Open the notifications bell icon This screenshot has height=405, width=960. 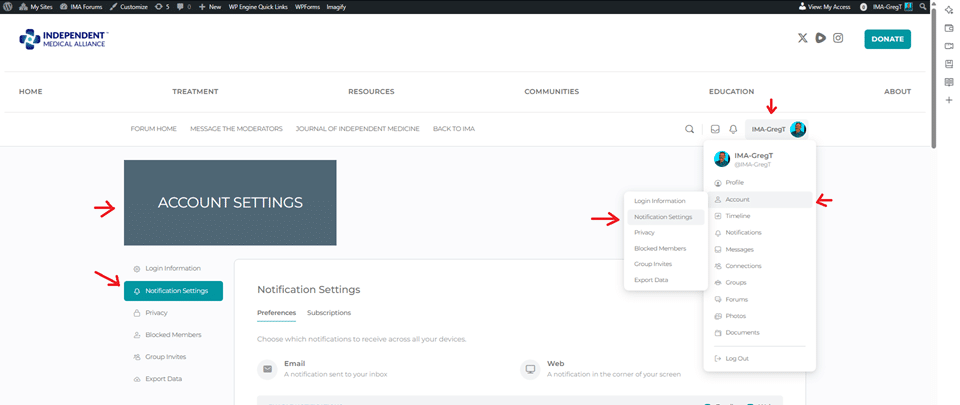[x=733, y=129]
